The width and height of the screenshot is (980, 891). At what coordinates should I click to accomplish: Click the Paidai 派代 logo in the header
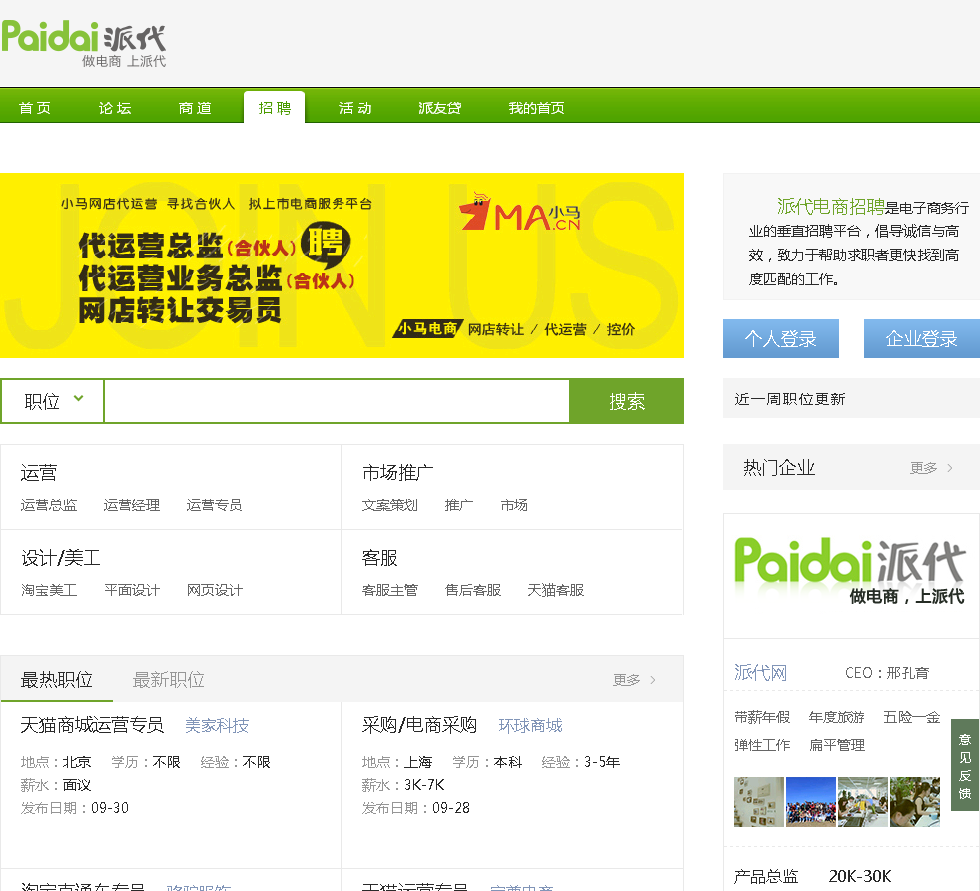tap(84, 42)
